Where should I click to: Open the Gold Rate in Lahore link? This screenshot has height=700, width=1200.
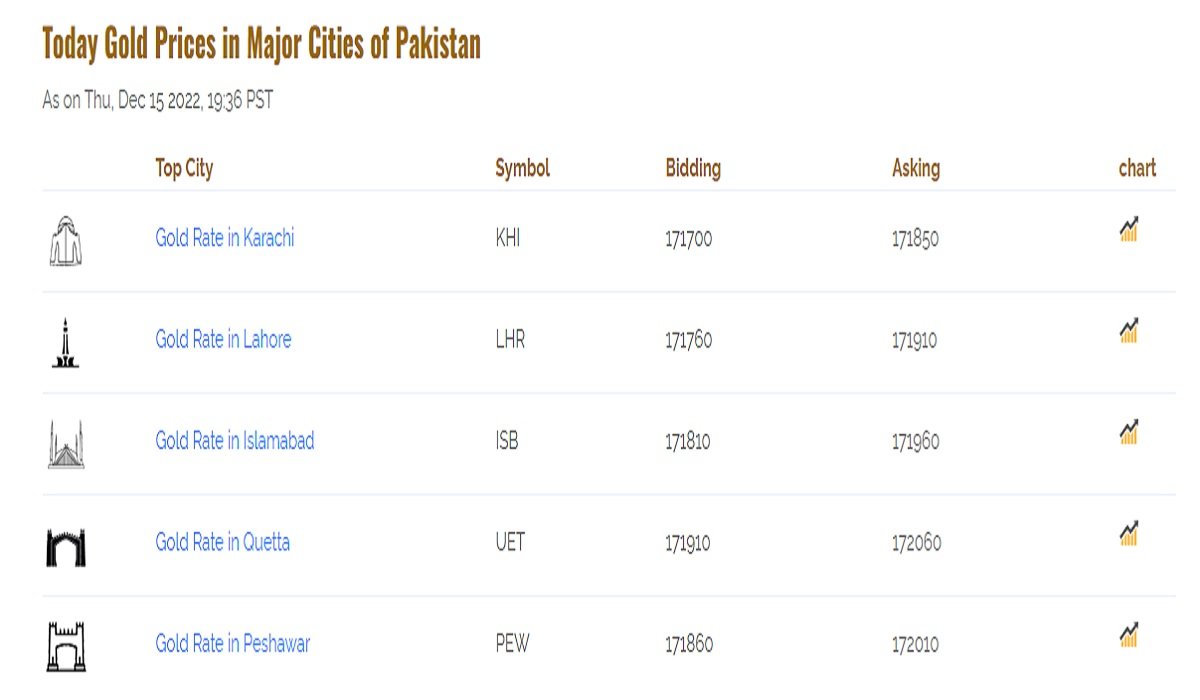tap(223, 340)
